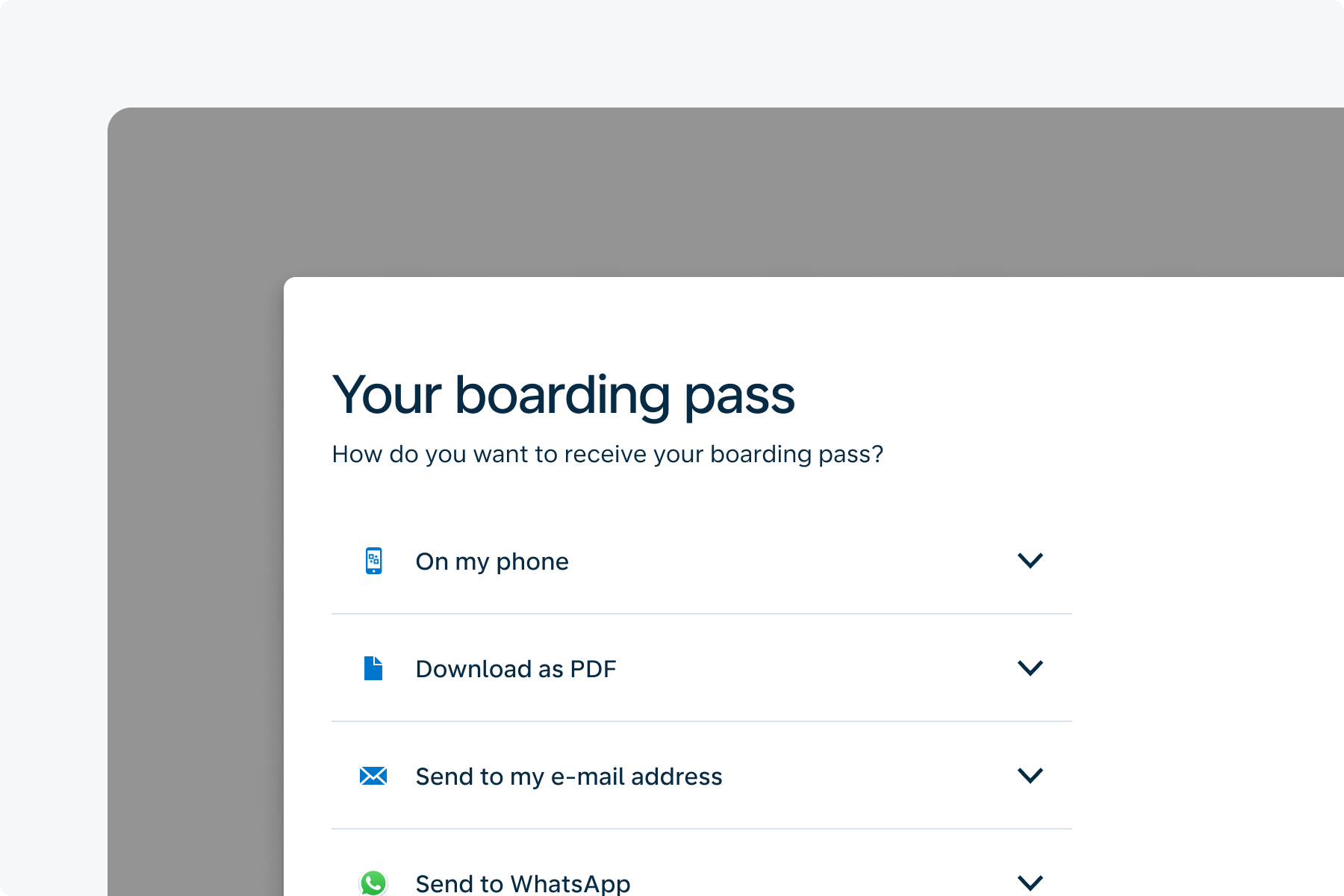Click the How do you want to receive question text
Screen dimensions: 1344x896
pyautogui.click(x=608, y=454)
